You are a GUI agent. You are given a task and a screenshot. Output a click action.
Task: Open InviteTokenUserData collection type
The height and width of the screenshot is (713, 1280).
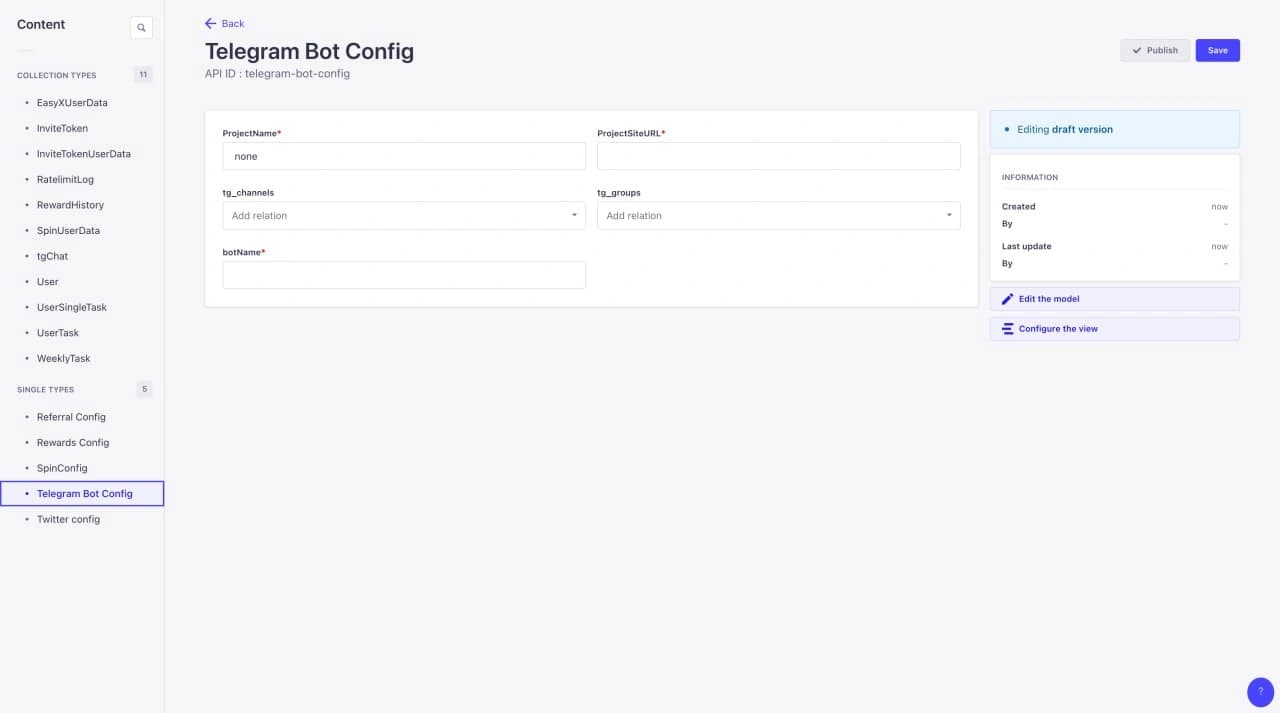[83, 154]
